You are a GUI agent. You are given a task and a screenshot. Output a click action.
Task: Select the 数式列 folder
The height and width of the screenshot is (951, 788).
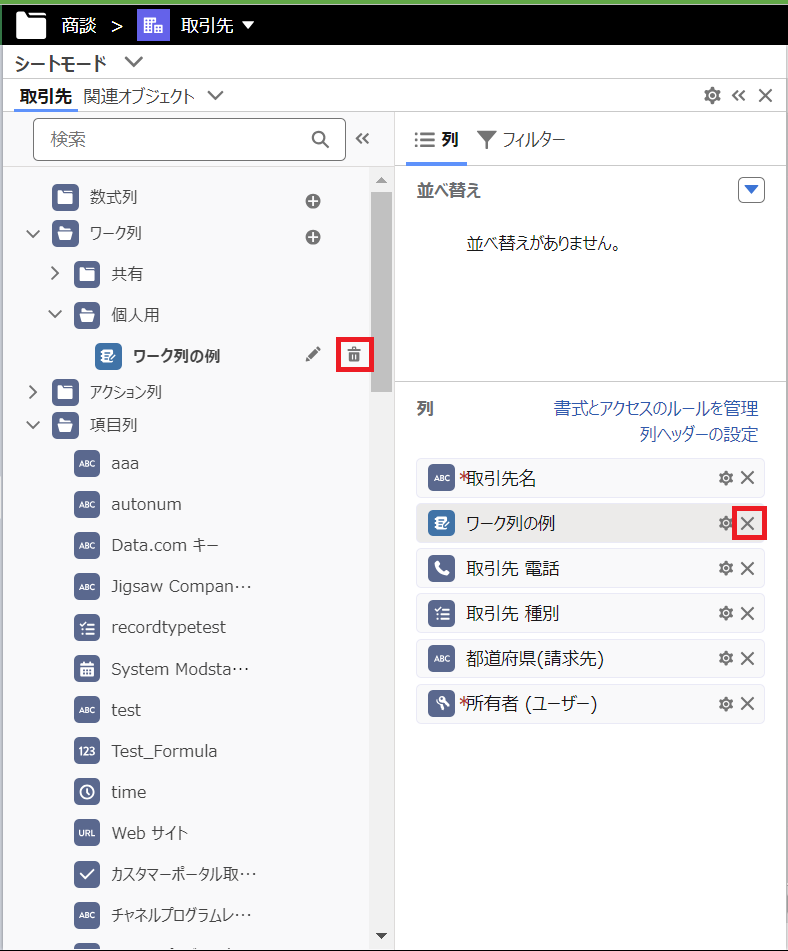[x=113, y=197]
